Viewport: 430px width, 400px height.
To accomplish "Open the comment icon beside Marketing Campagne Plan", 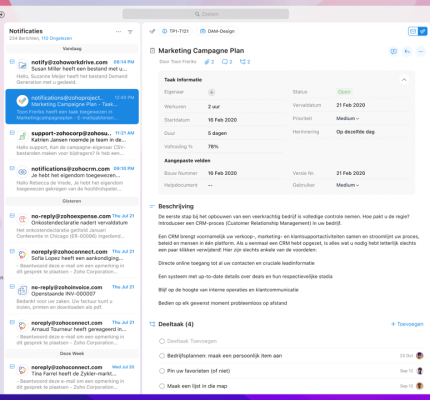I will click(394, 52).
